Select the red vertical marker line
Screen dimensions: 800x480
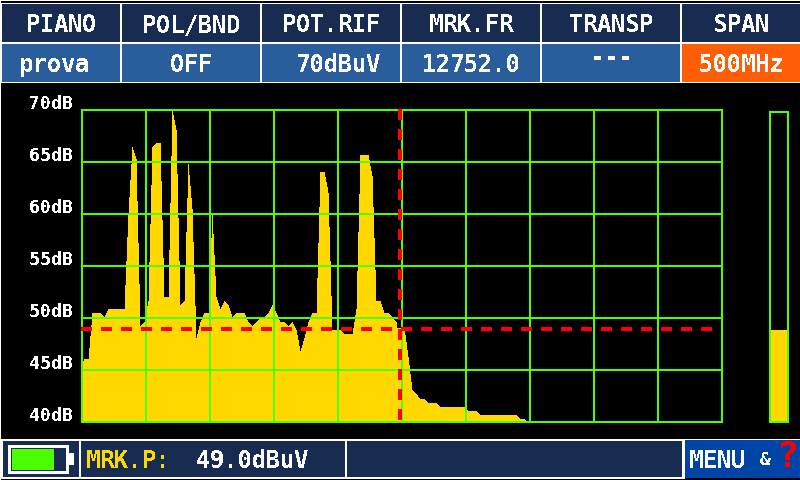[x=400, y=265]
